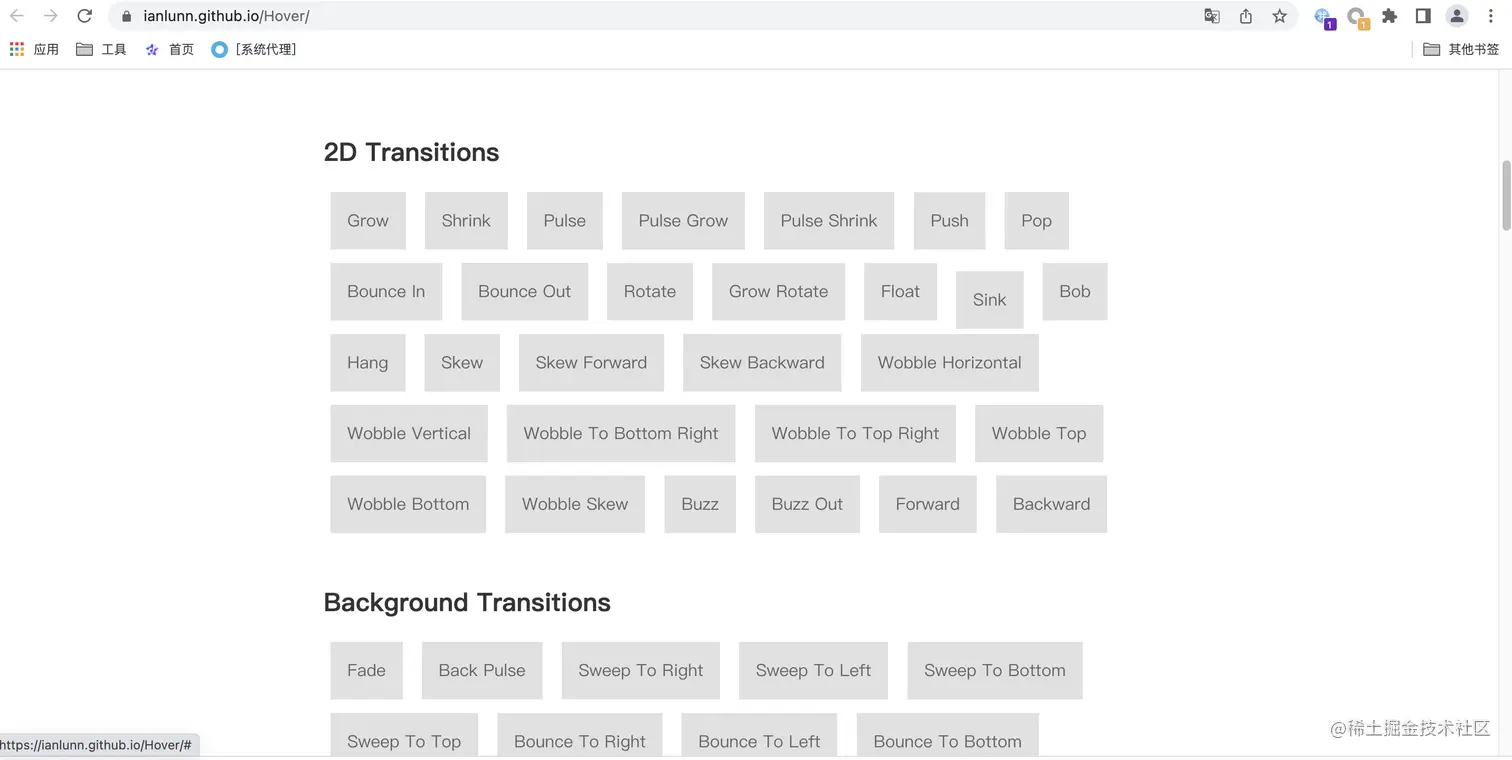
Task: Open the 应用 apps shortcut
Action: (x=34, y=49)
